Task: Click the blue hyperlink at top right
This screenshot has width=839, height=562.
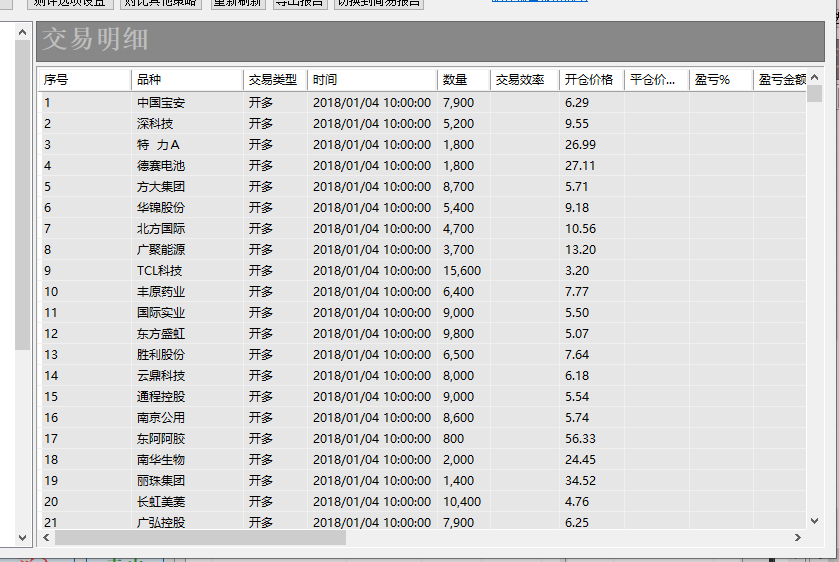Action: pos(540,2)
